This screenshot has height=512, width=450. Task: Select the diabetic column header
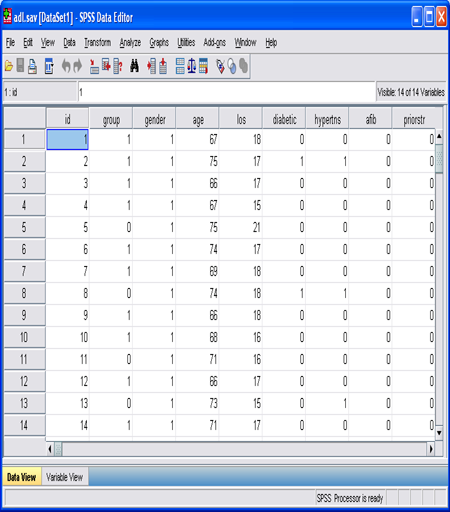[284, 119]
